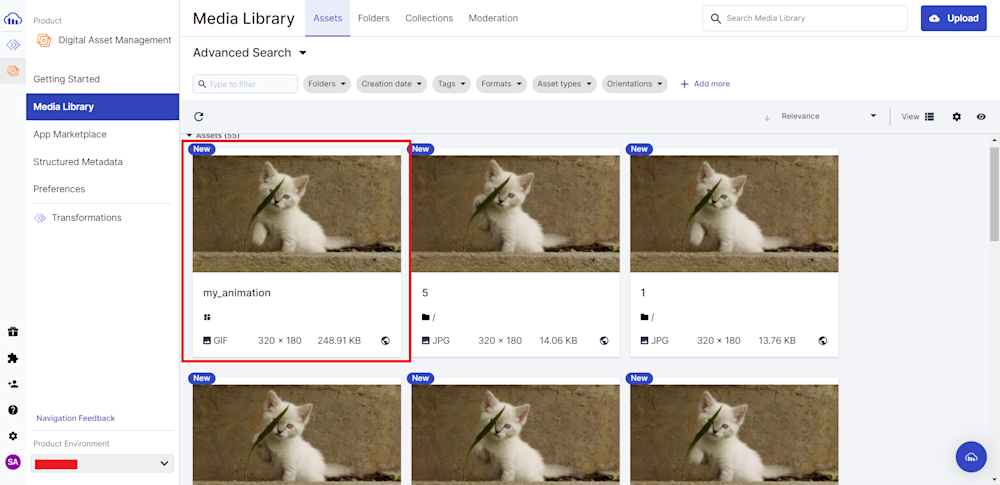Collapse the Assets (55) section triangle
Image resolution: width=1000 pixels, height=485 pixels.
(189, 136)
